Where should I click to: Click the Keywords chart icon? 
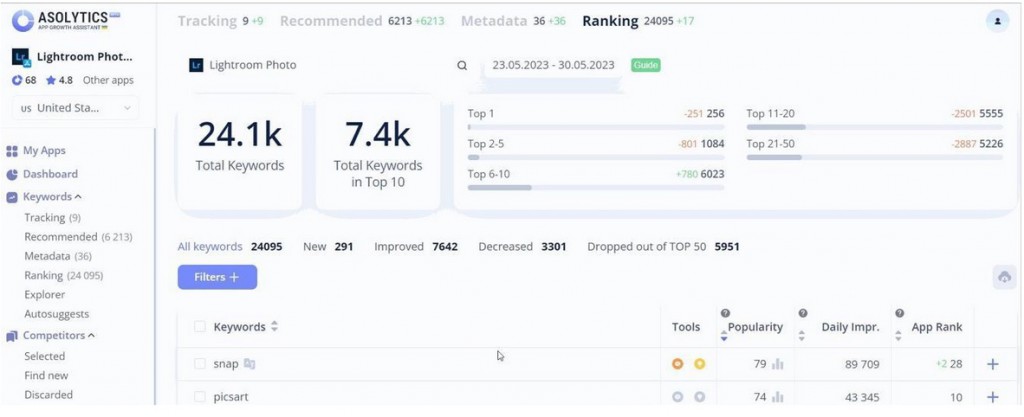[12, 197]
